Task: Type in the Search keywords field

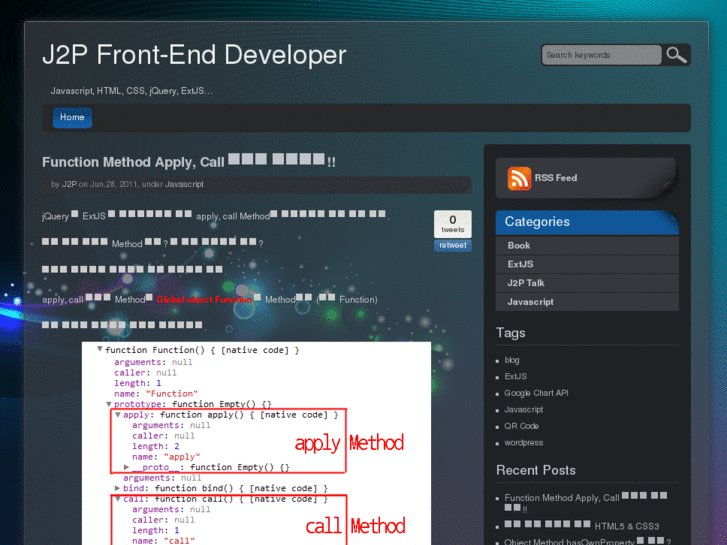Action: [601, 55]
